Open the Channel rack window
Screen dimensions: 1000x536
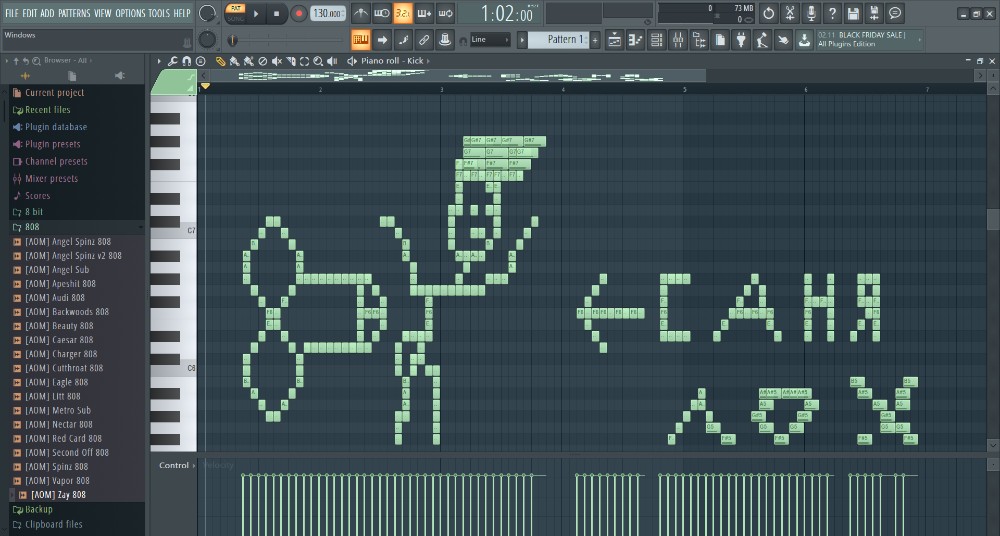click(656, 40)
